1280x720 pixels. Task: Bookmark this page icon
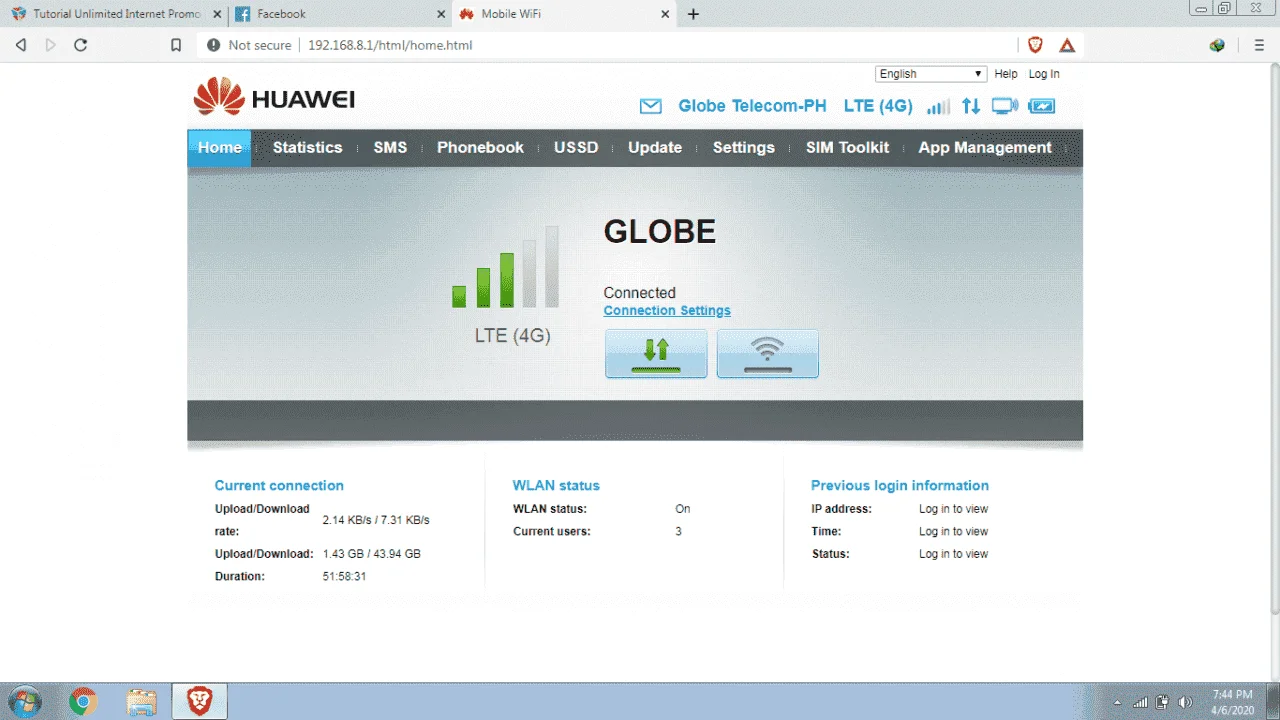tap(176, 45)
